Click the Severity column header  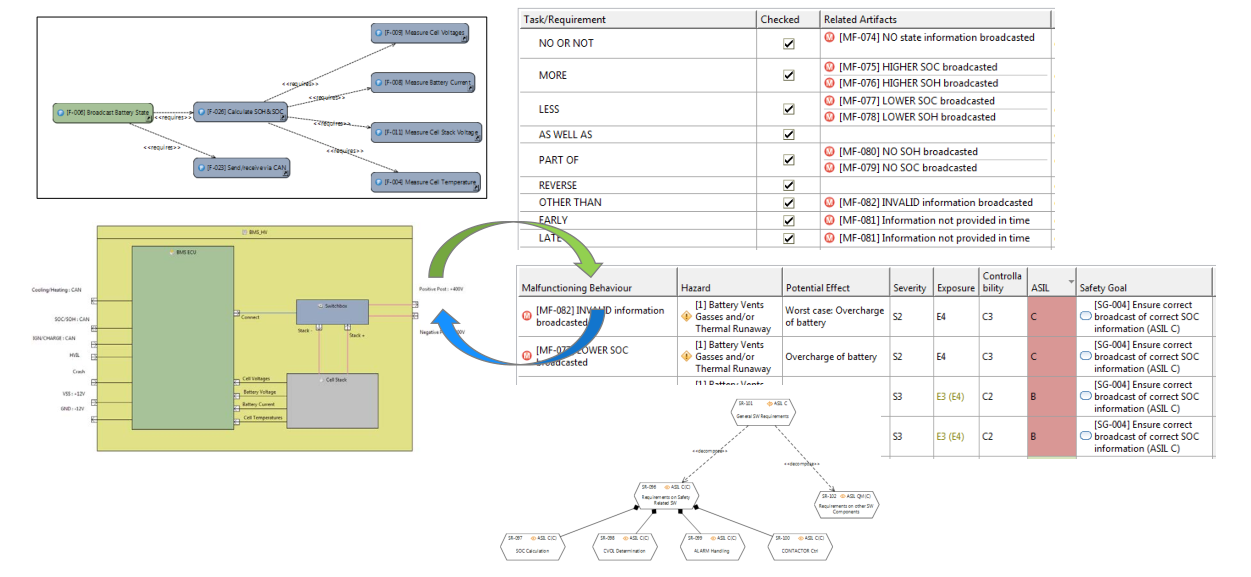pos(911,282)
